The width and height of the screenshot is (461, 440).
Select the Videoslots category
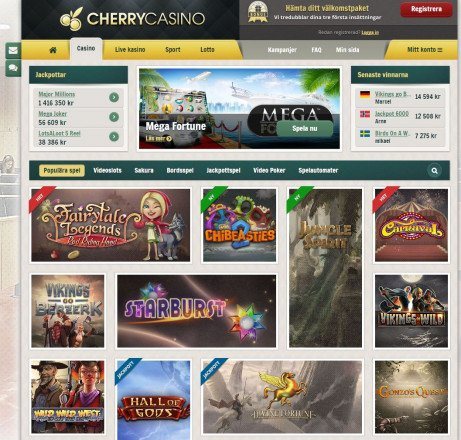pyautogui.click(x=107, y=170)
